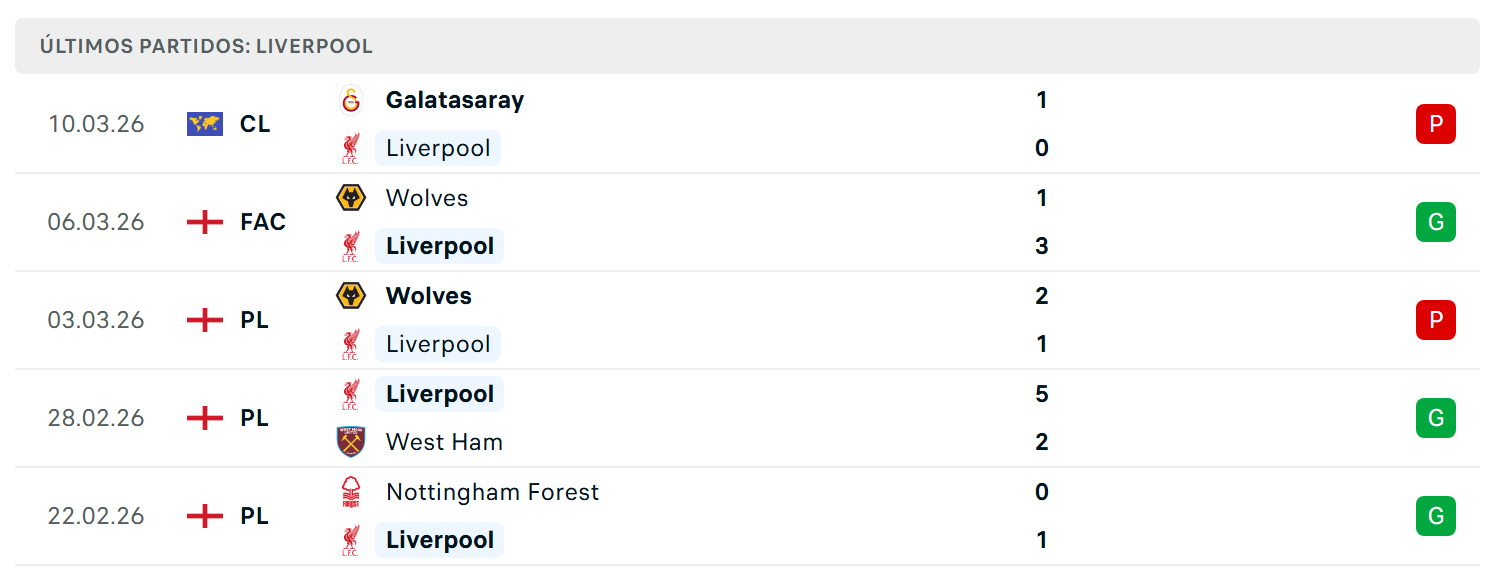This screenshot has width=1496, height=586.
Task: Click the Champions League world flag icon
Action: pos(205,124)
